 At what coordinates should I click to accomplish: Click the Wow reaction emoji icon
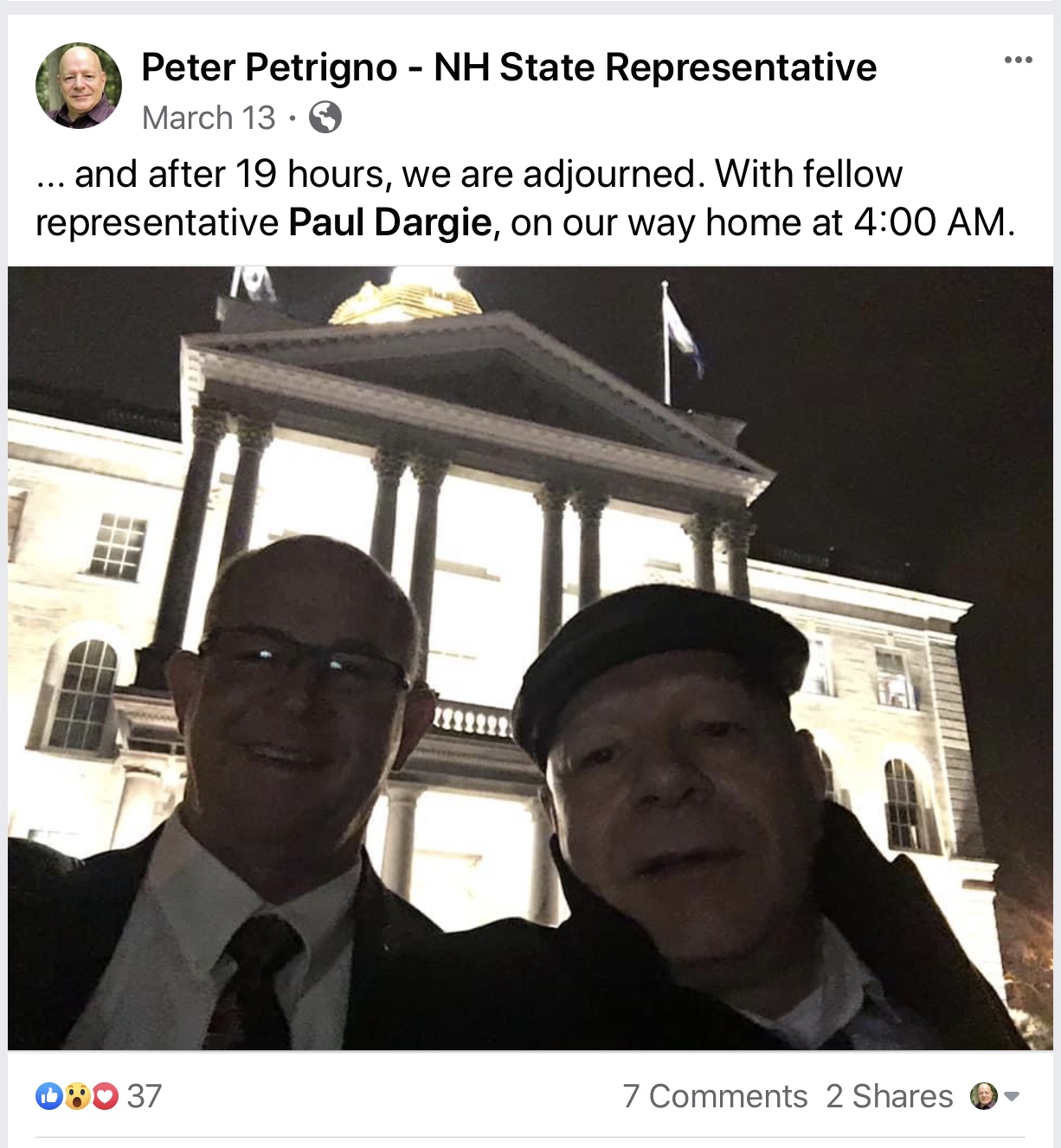tap(77, 1096)
